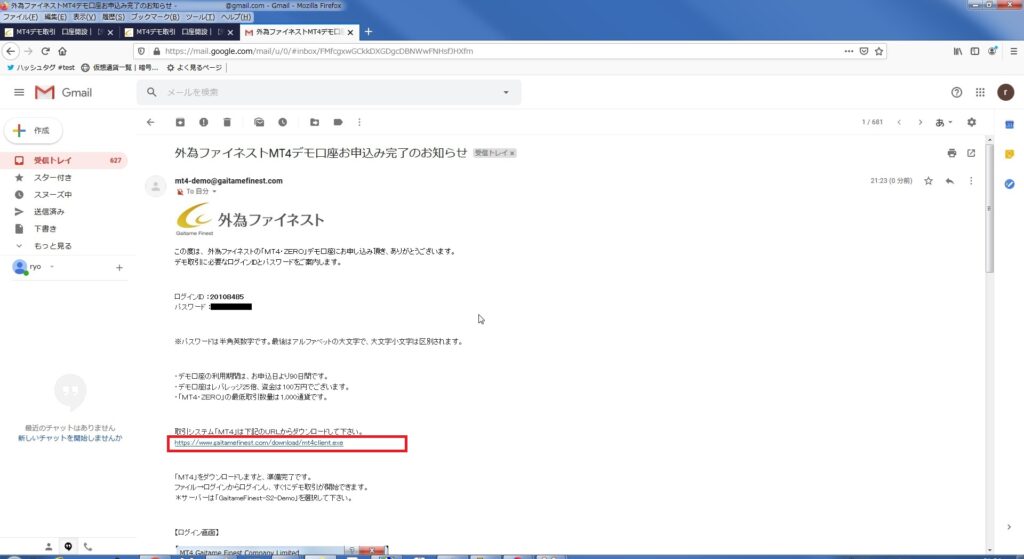Print the email with the printer icon

(952, 153)
